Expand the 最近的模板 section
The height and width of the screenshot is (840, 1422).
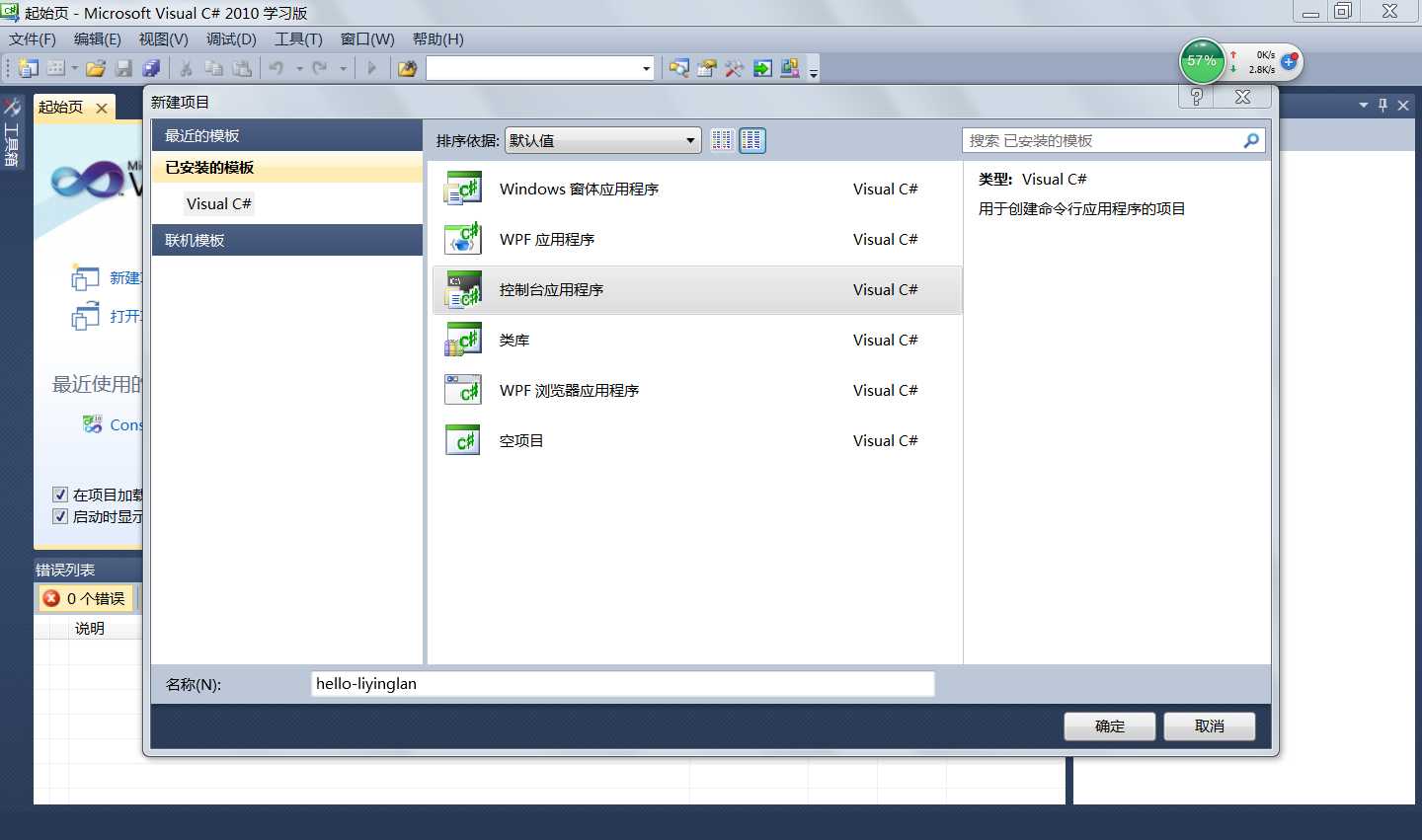pyautogui.click(x=287, y=136)
